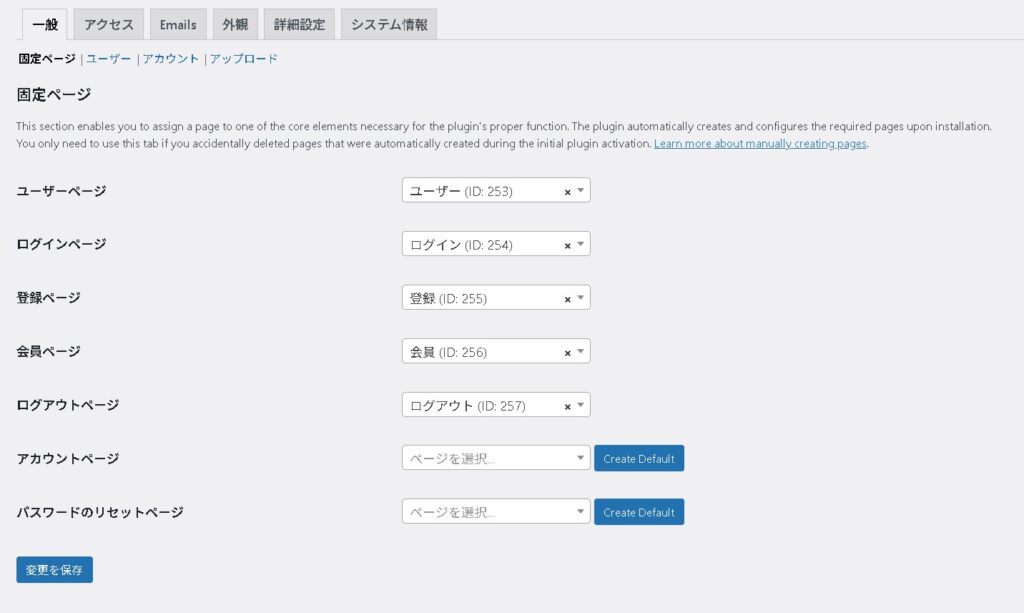This screenshot has height=613, width=1024.
Task: Open the 会員ページ dropdown list
Action: click(581, 351)
